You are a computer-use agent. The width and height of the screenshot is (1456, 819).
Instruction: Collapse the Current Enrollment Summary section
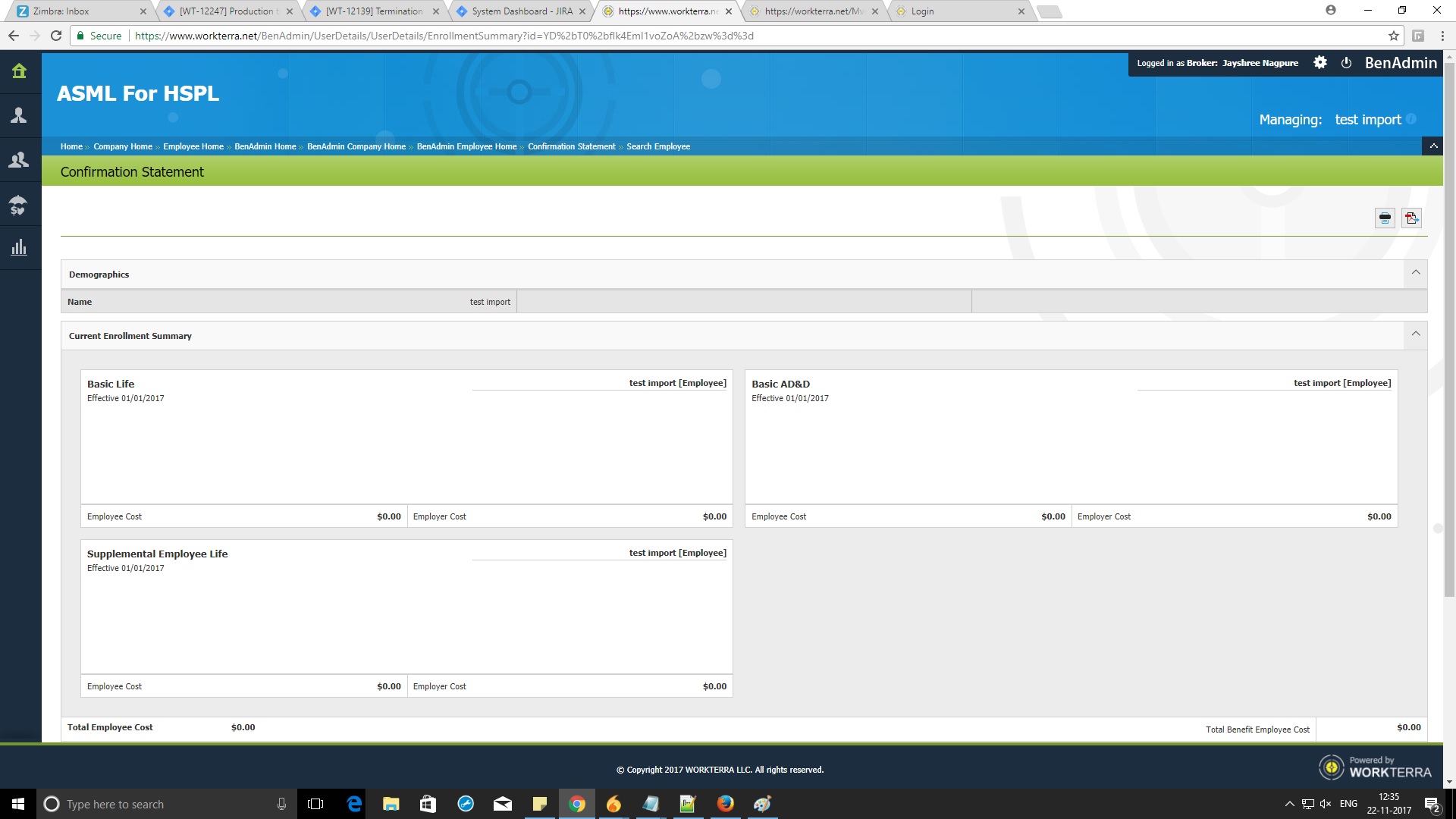pos(1415,334)
